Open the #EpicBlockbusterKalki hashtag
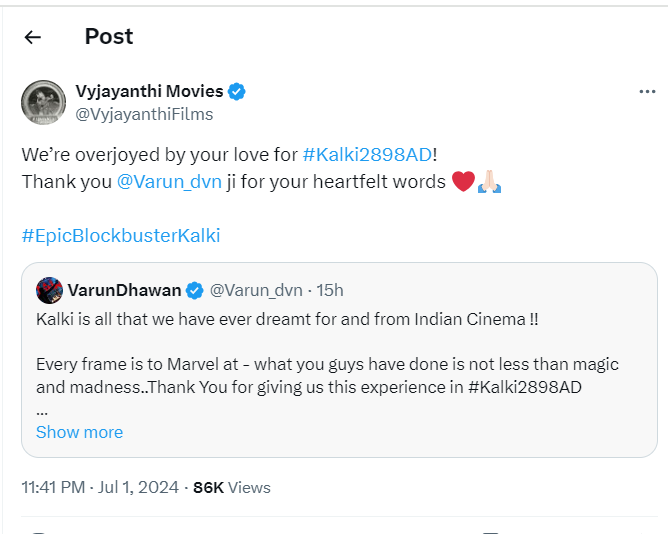The width and height of the screenshot is (668, 534). [x=121, y=236]
